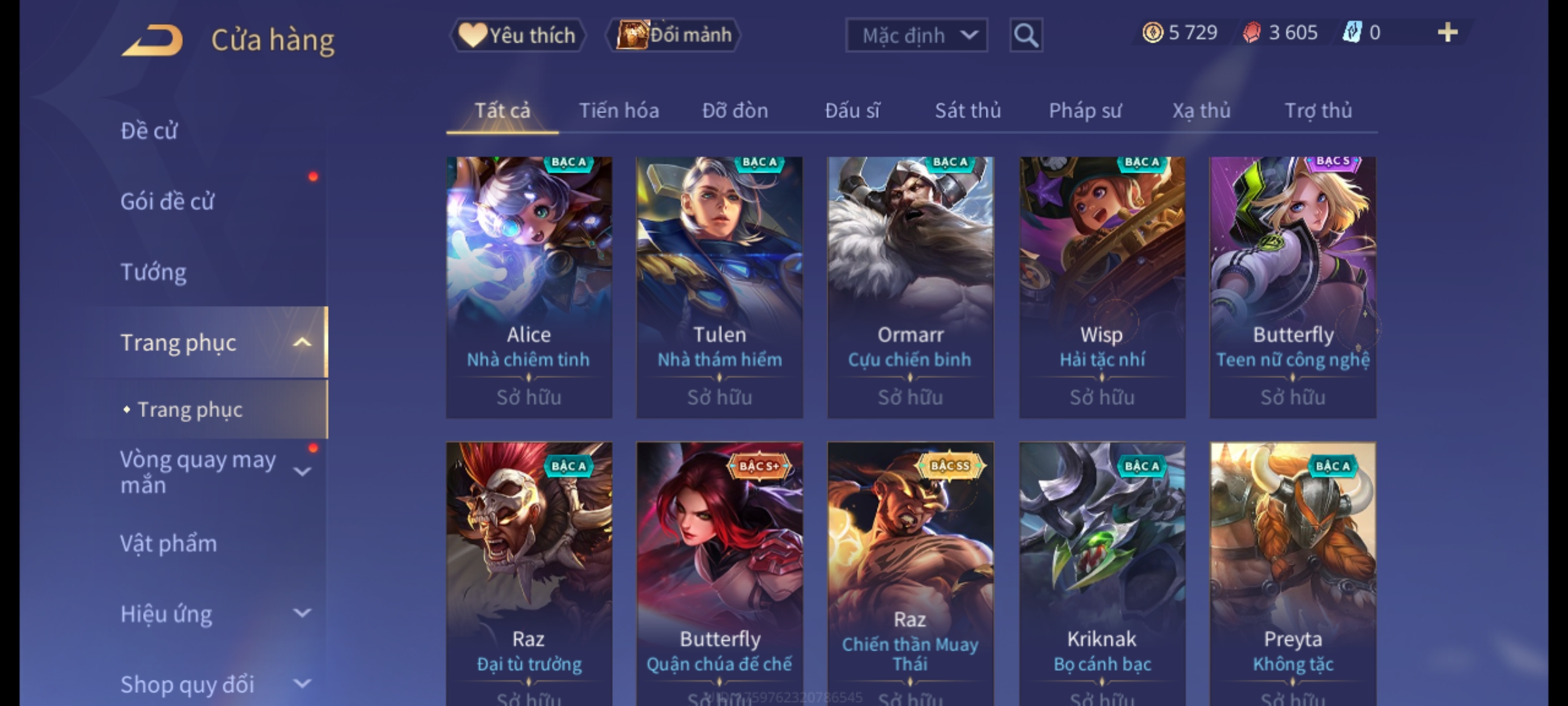
Task: Open Đổi mảnh fragment exchange button
Action: 674,35
